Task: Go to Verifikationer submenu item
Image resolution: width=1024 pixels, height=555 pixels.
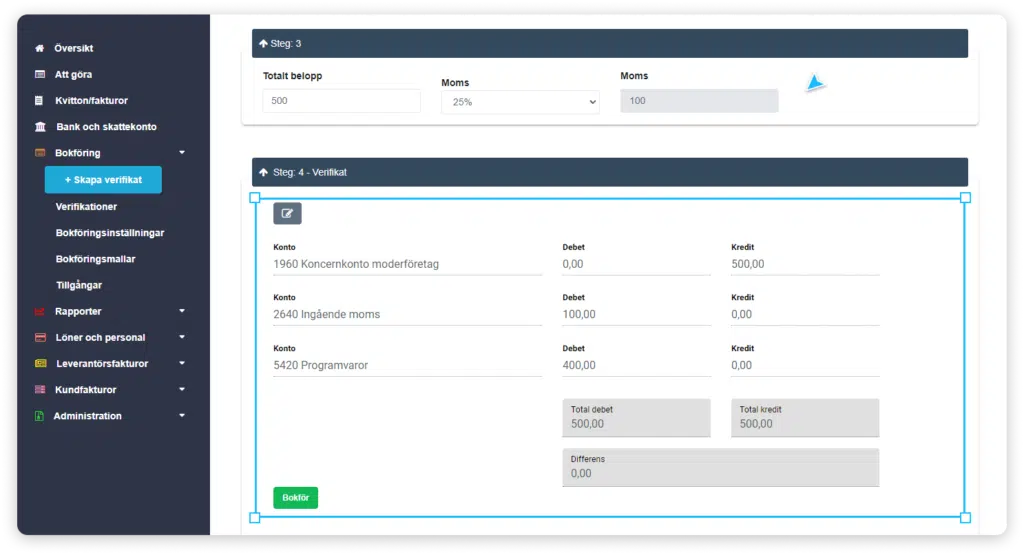Action: tap(86, 206)
